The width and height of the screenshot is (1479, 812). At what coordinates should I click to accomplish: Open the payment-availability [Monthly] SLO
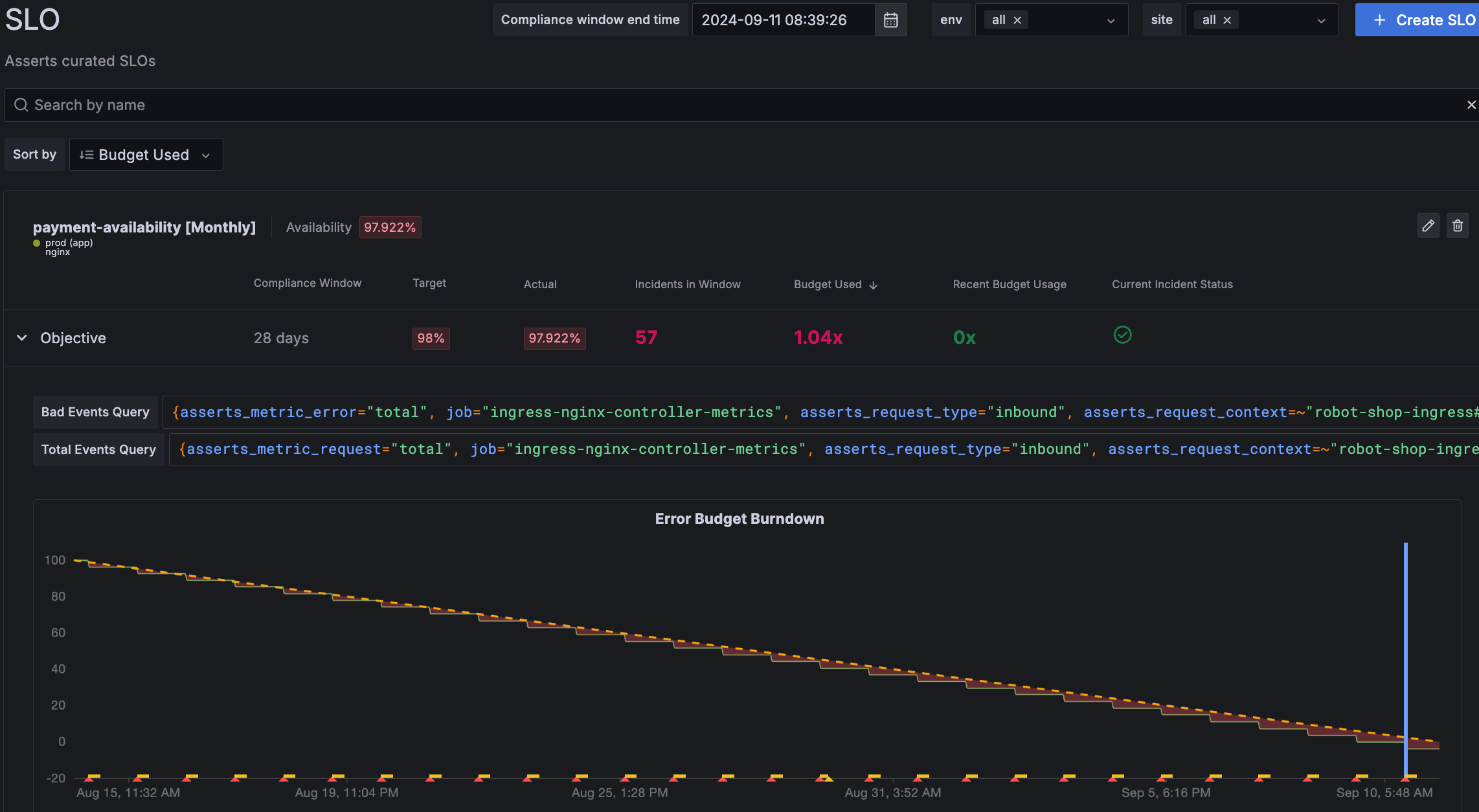click(144, 227)
